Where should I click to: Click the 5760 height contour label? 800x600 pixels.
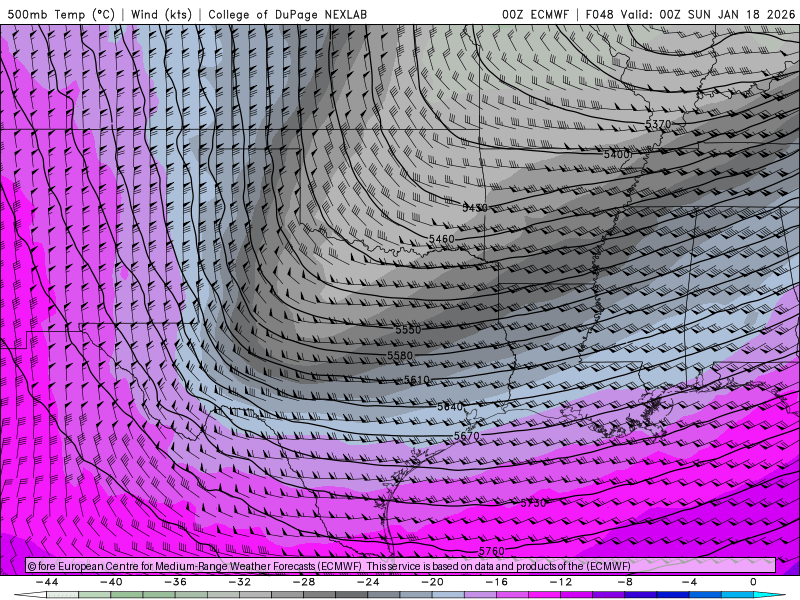coord(491,551)
